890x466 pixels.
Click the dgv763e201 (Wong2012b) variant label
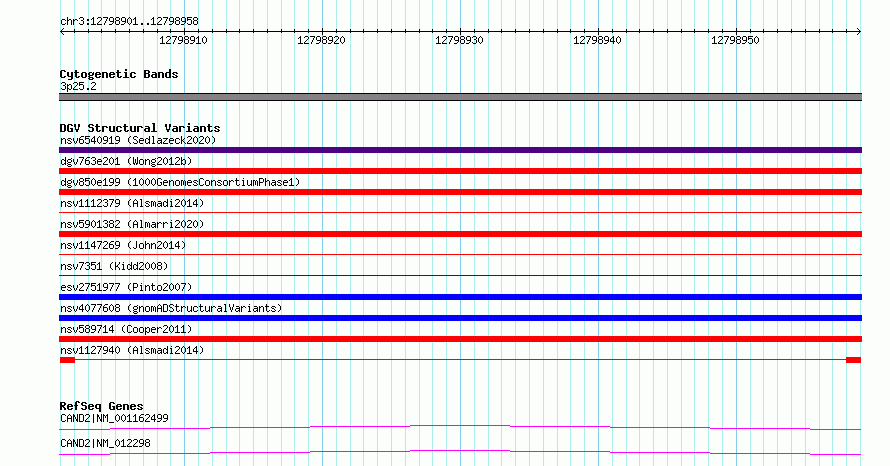coord(126,161)
